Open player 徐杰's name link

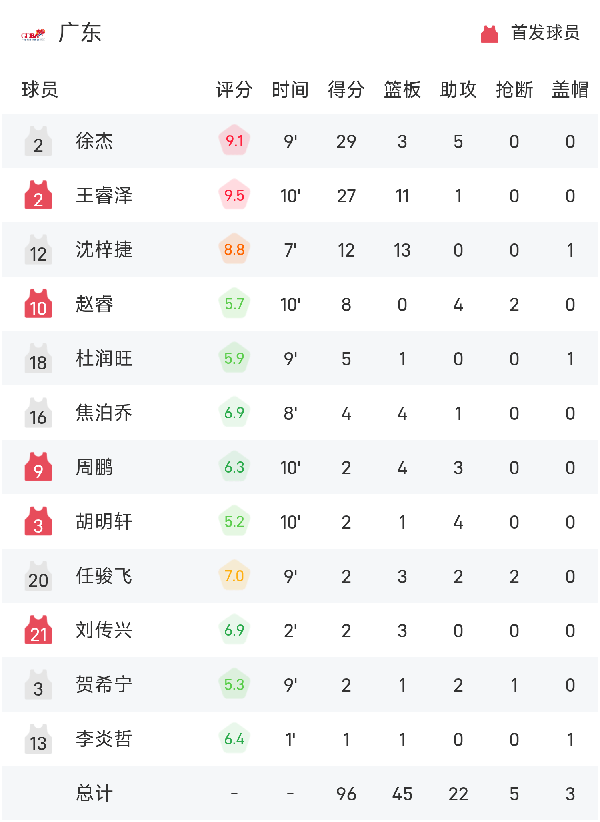point(95,142)
